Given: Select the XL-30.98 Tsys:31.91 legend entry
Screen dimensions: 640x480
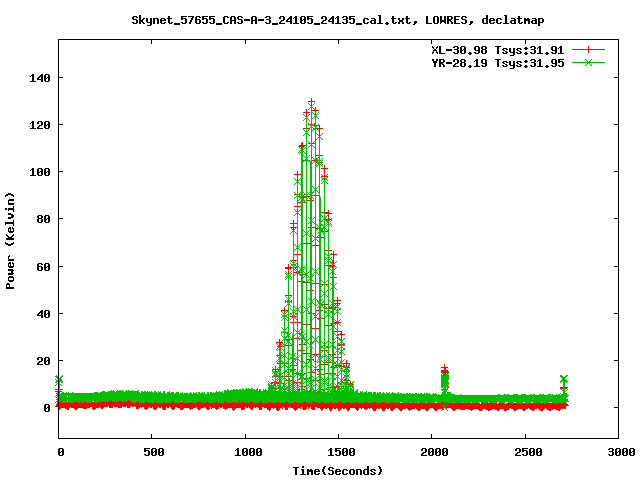Looking at the screenshot, I should pos(498,50).
